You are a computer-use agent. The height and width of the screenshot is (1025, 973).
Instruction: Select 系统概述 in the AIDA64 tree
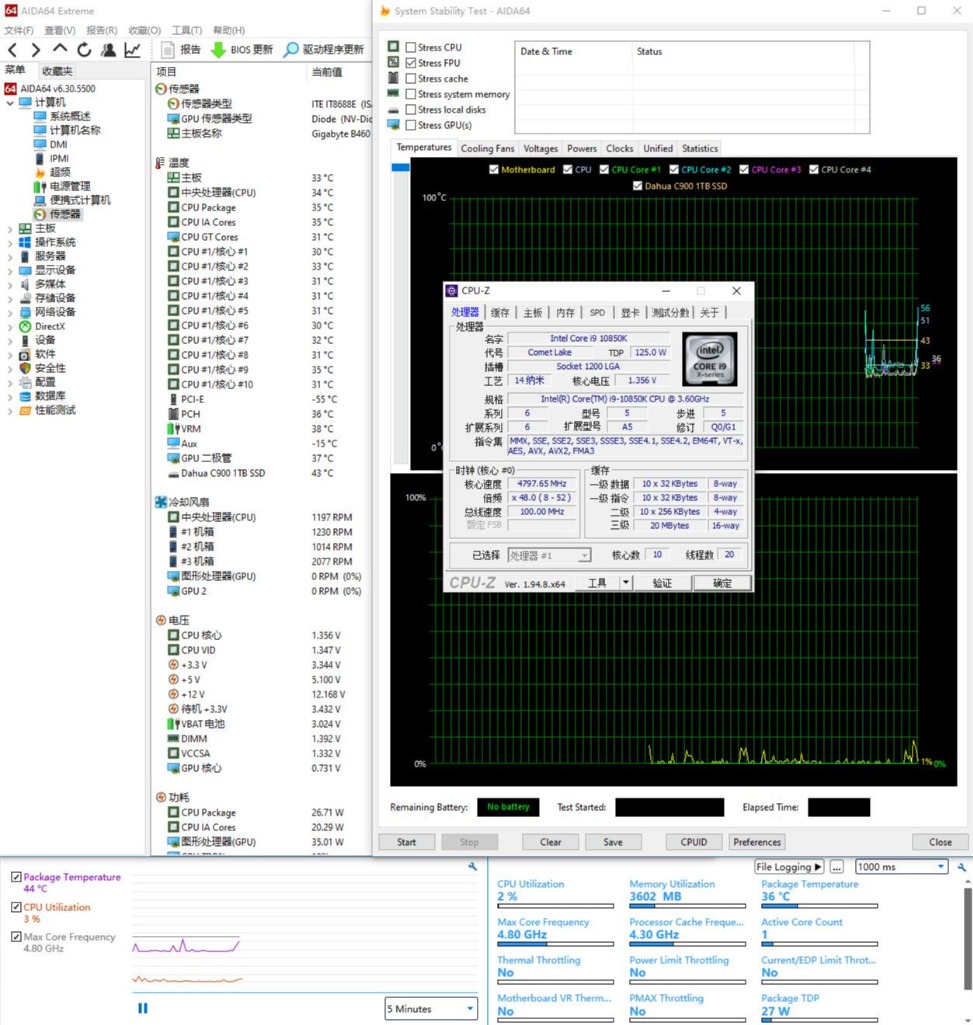pyautogui.click(x=70, y=116)
